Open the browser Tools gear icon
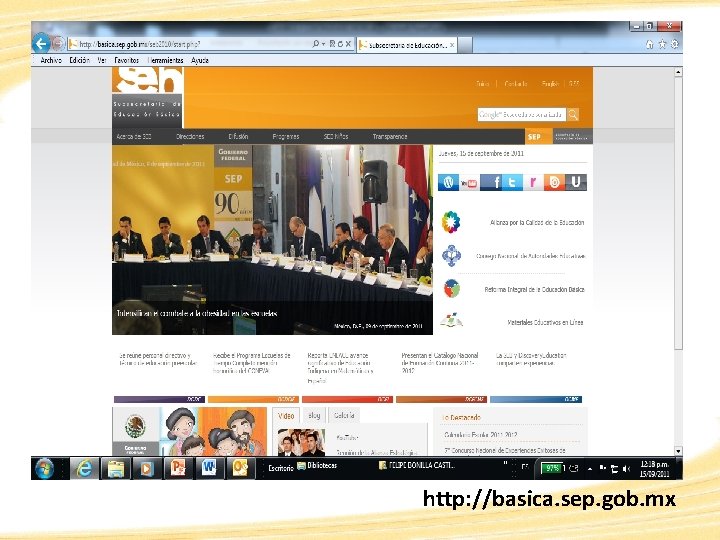Screen dimensions: 720x540 (x=675, y=45)
